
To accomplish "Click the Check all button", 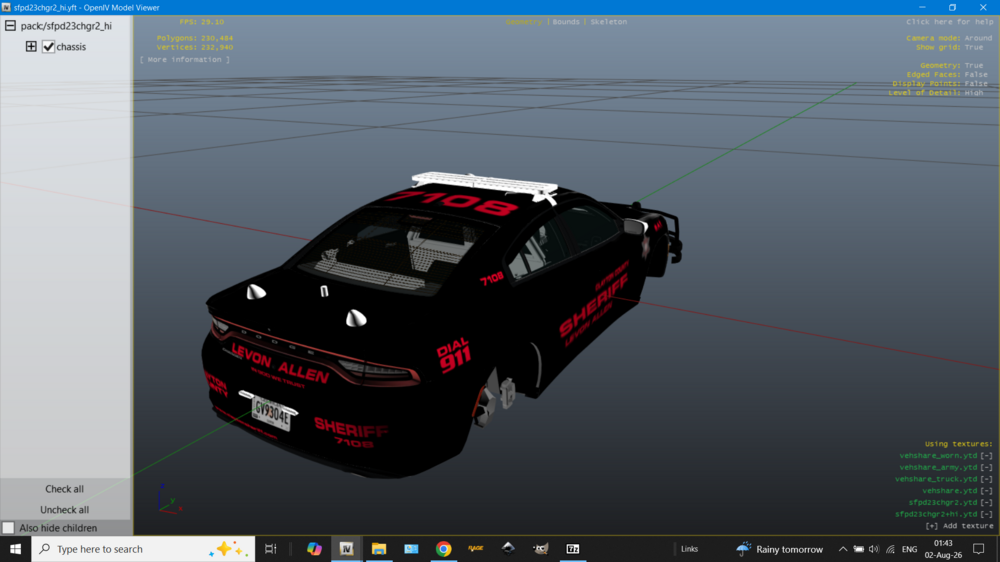I will point(64,489).
